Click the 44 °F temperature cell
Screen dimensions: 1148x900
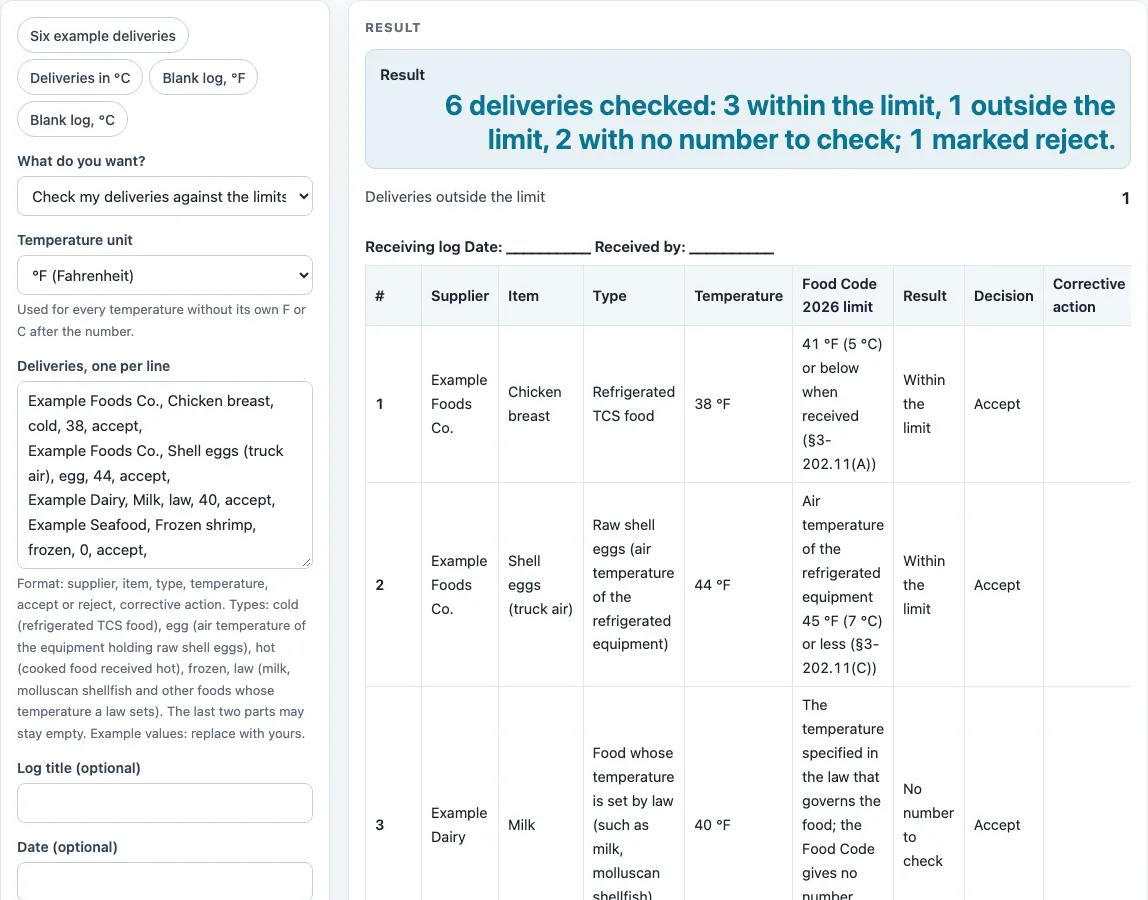739,585
